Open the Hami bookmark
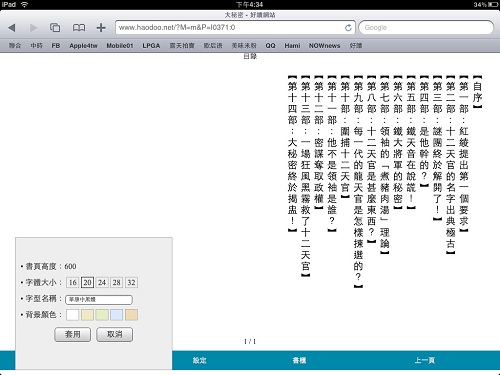The height and width of the screenshot is (375, 500). (x=292, y=46)
